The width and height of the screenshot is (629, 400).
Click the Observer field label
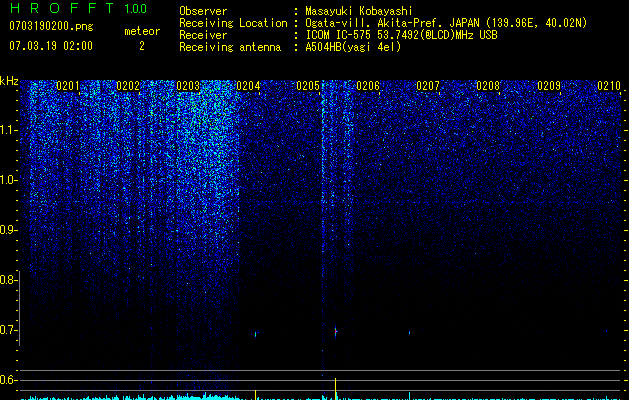pos(203,11)
